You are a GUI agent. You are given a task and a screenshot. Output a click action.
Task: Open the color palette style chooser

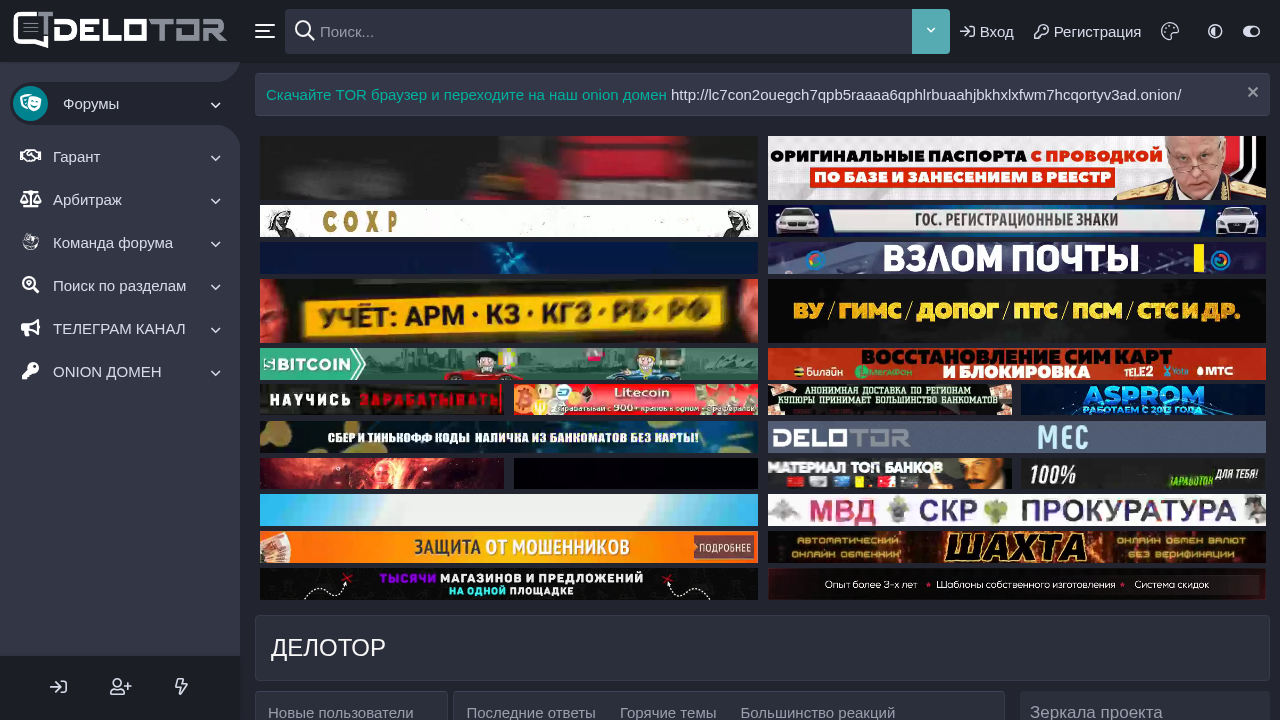tap(1170, 31)
